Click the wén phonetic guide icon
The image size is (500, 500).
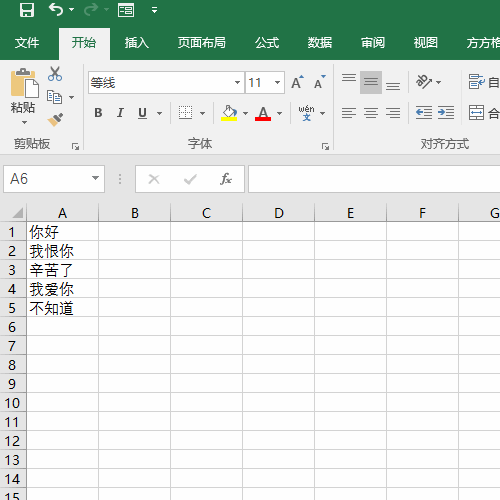(306, 113)
